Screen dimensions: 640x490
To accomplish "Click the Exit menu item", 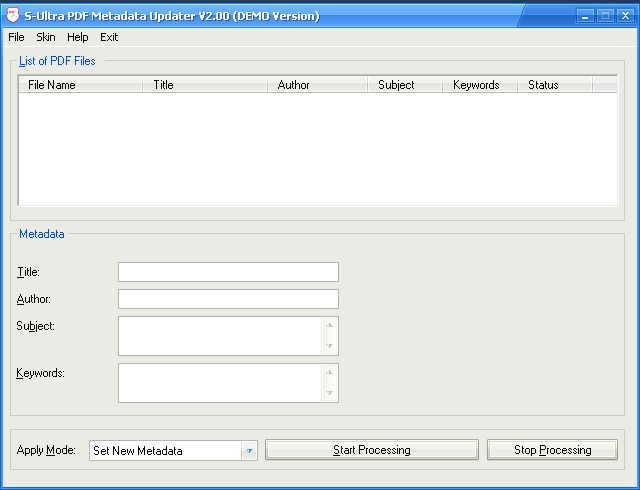I will 109,37.
